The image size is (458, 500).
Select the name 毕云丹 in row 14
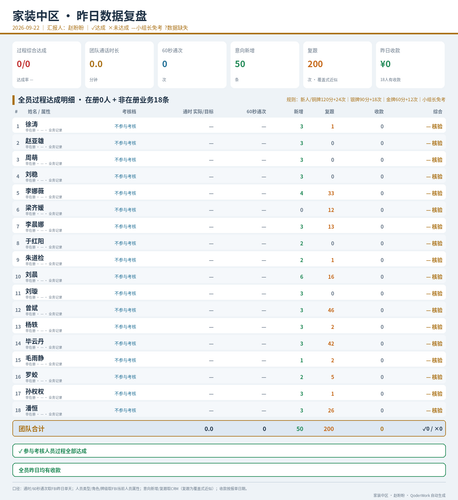[x=35, y=341]
